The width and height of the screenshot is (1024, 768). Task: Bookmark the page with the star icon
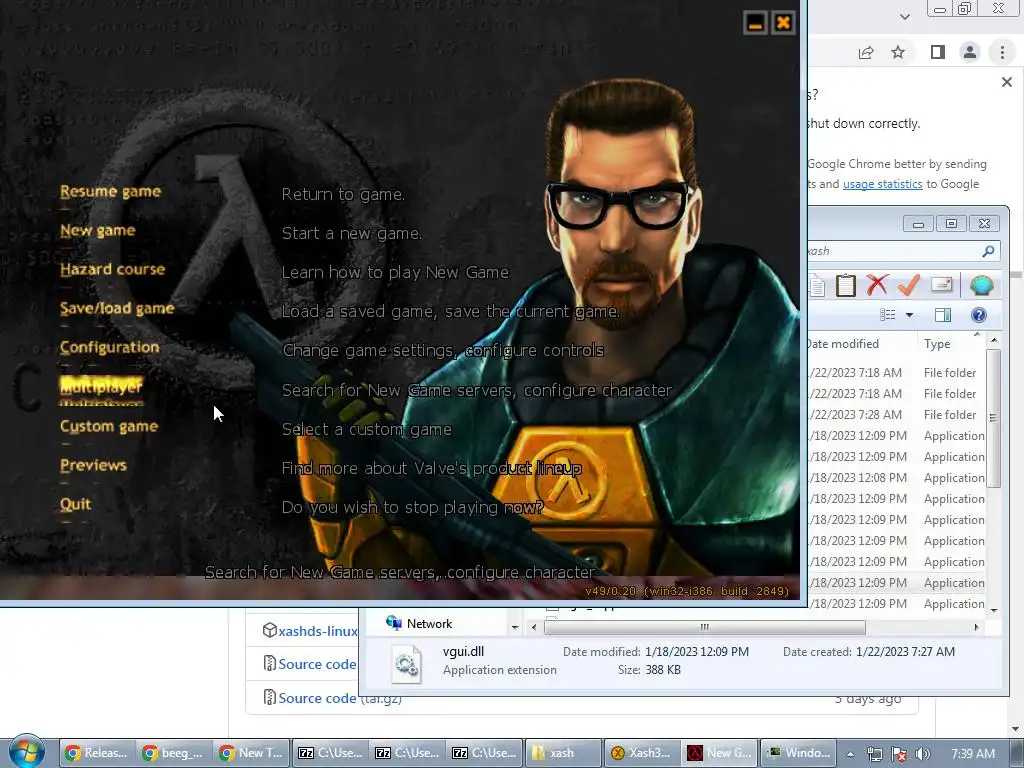pos(898,52)
